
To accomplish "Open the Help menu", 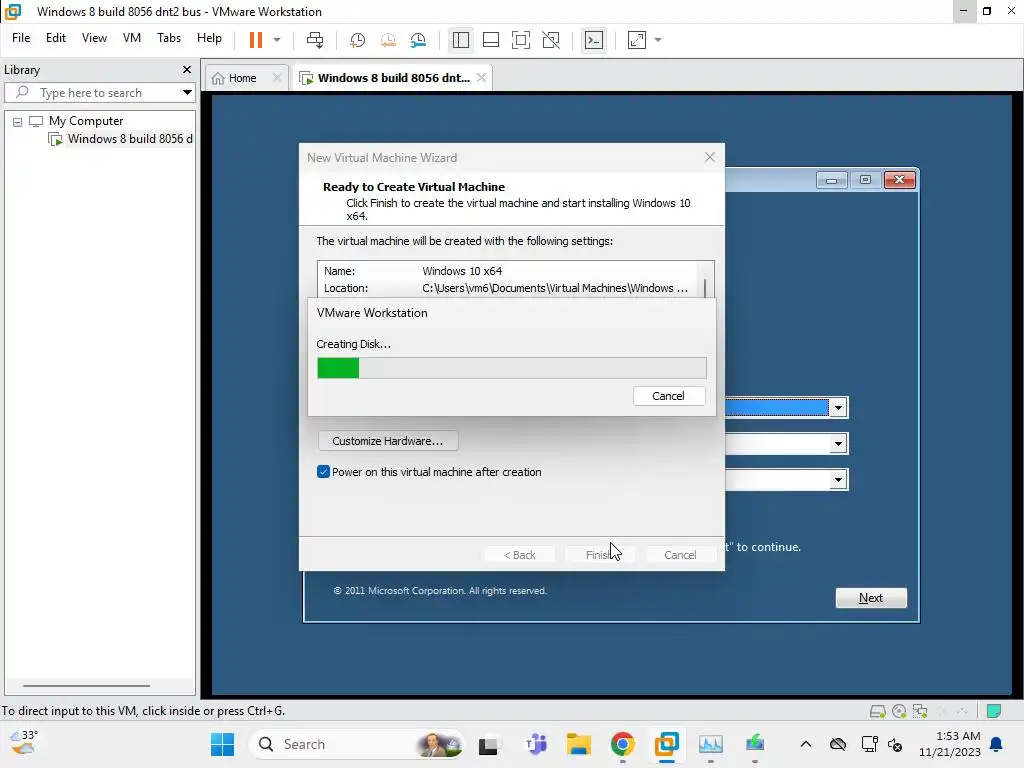I will click(209, 38).
